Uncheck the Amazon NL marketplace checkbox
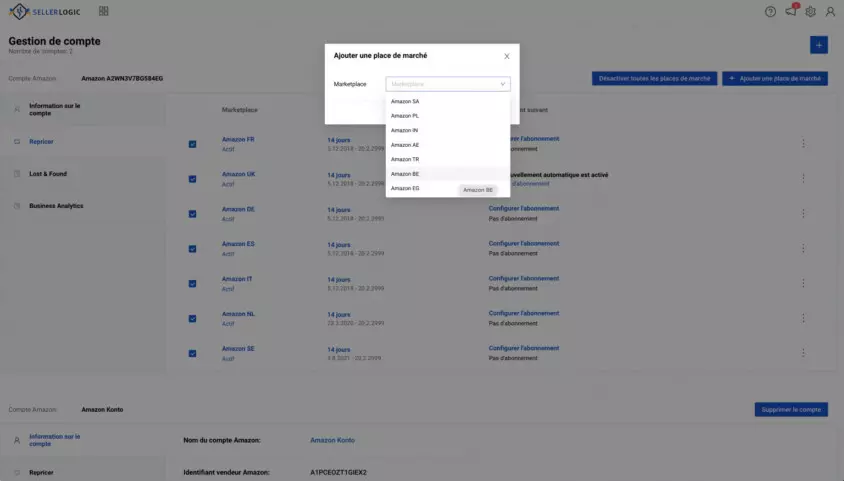The image size is (844, 481). 192,319
